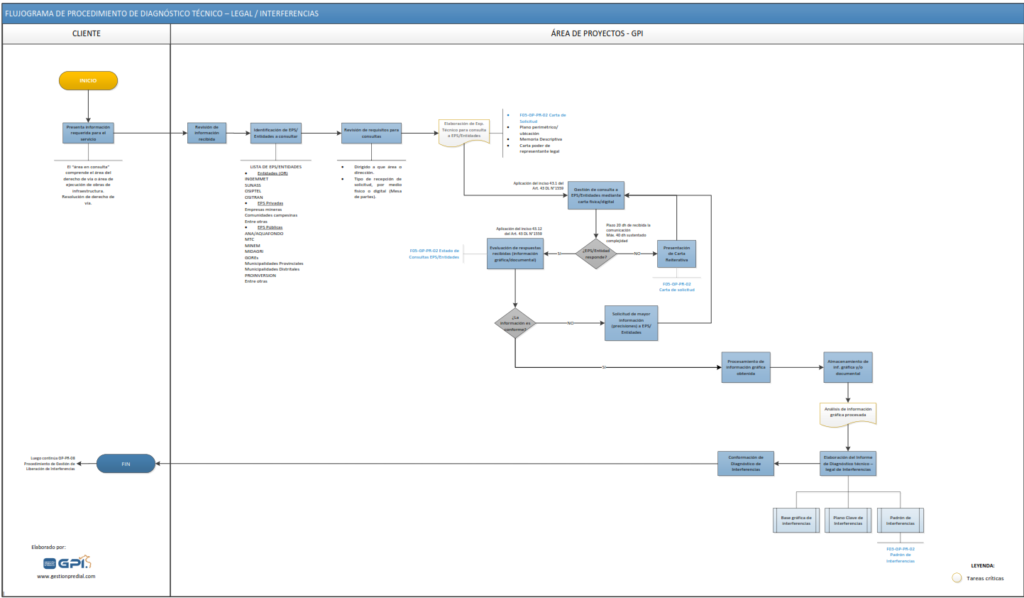Image resolution: width=1024 pixels, height=598 pixels.
Task: Click the '¿La información es conforme?' diamond
Action: pos(515,323)
